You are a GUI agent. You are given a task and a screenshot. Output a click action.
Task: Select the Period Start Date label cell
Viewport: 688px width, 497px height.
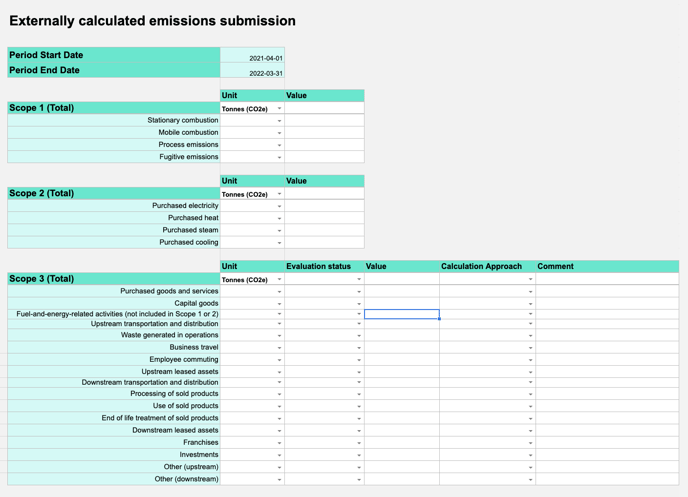click(x=114, y=55)
